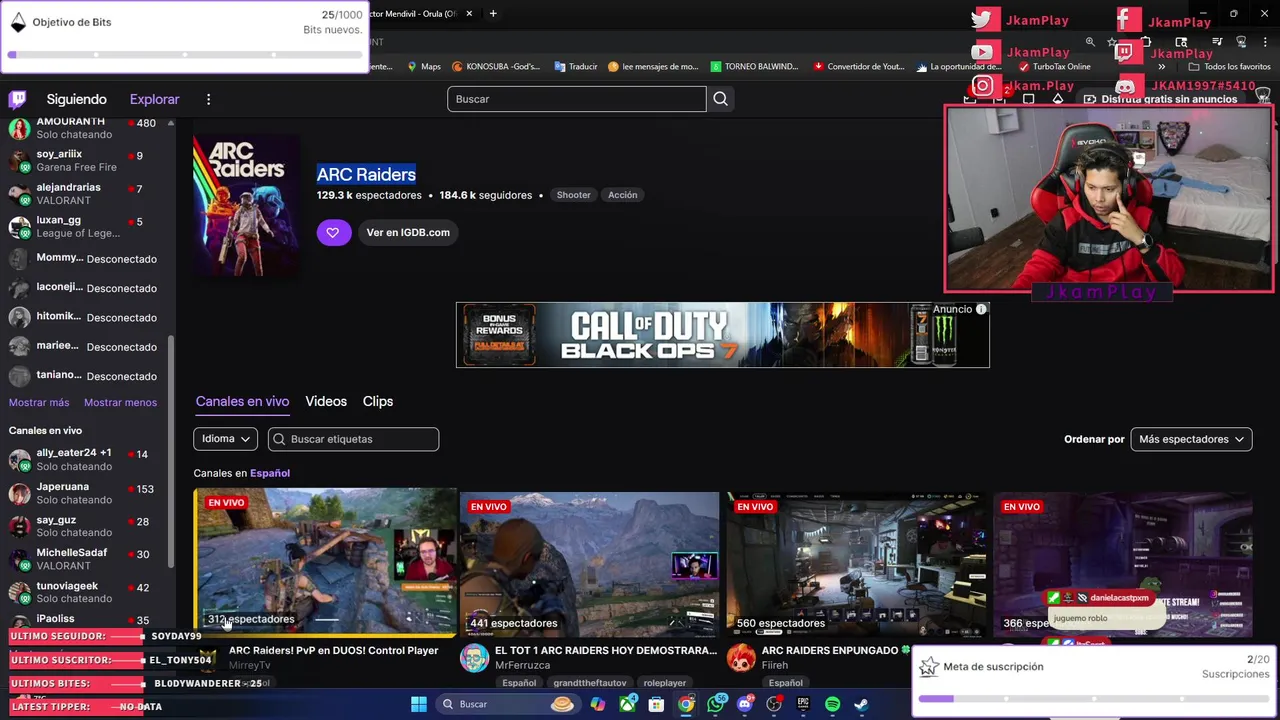Click Japeruana's avatar in live channels
1280x720 pixels.
(x=19, y=493)
